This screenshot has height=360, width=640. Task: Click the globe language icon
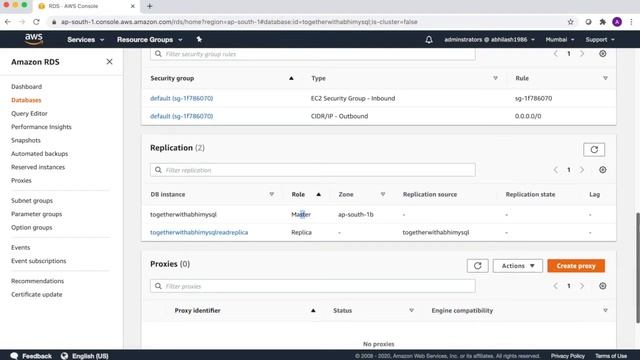tap(64, 356)
